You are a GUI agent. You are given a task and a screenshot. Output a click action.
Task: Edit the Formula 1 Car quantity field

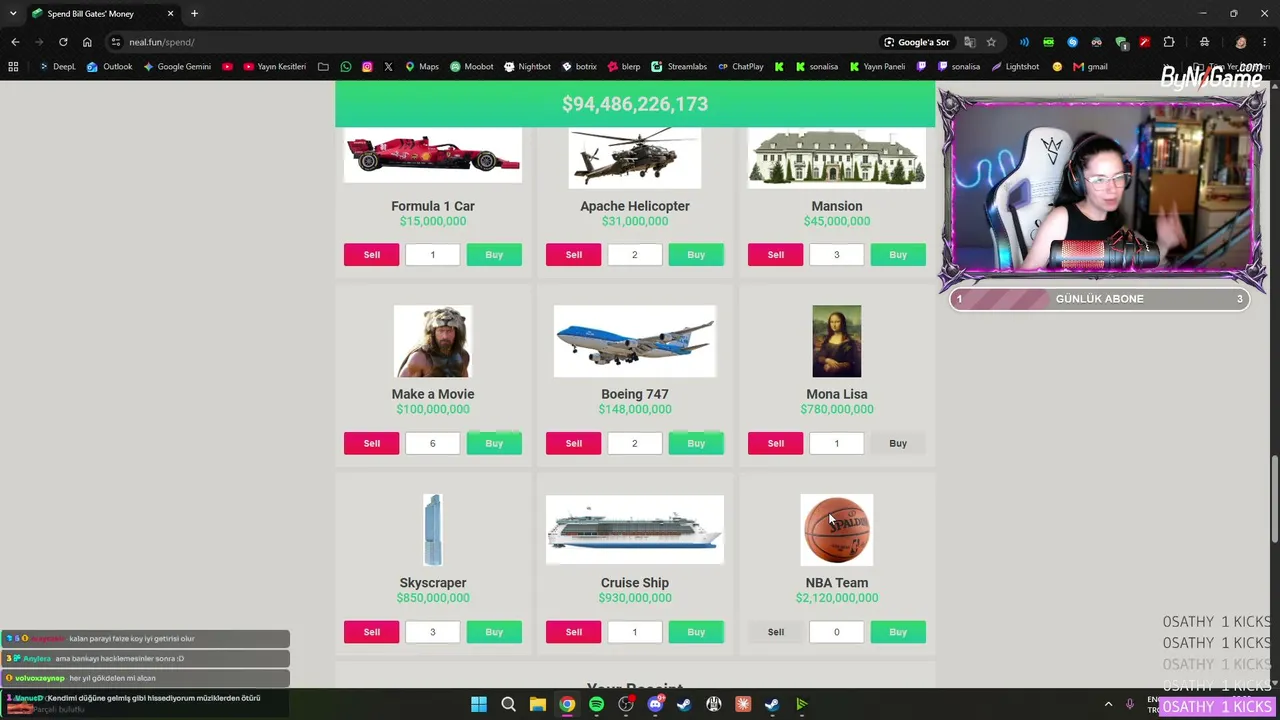(433, 255)
